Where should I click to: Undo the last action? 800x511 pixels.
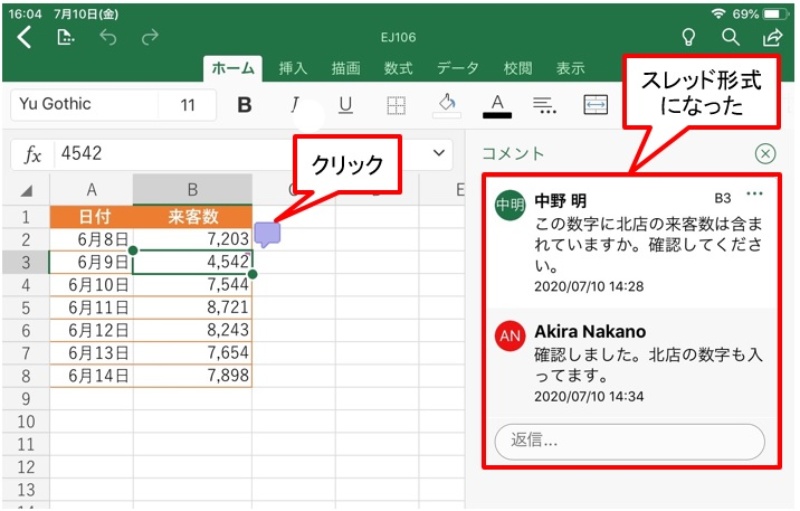[x=108, y=38]
